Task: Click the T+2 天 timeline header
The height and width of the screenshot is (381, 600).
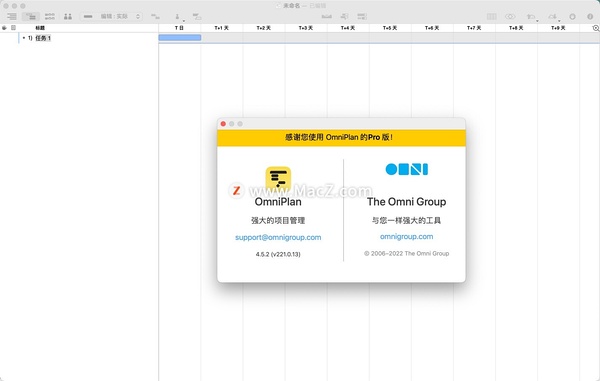Action: 264,28
